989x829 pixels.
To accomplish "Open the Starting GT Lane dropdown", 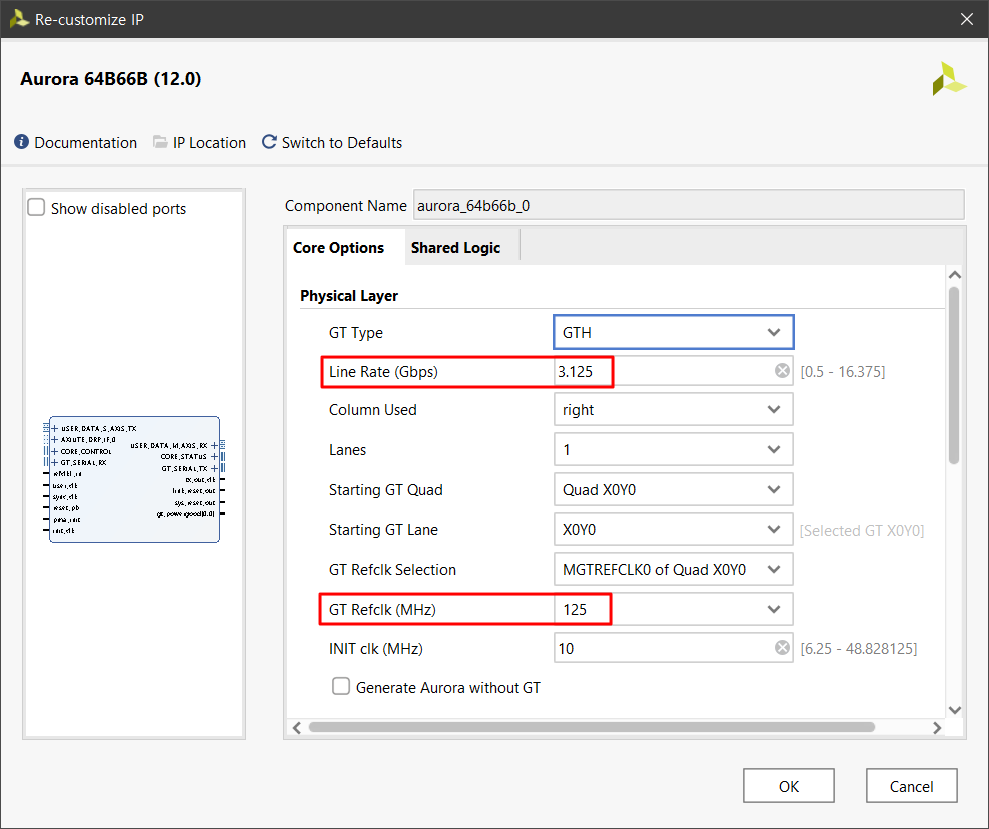I will coord(674,529).
